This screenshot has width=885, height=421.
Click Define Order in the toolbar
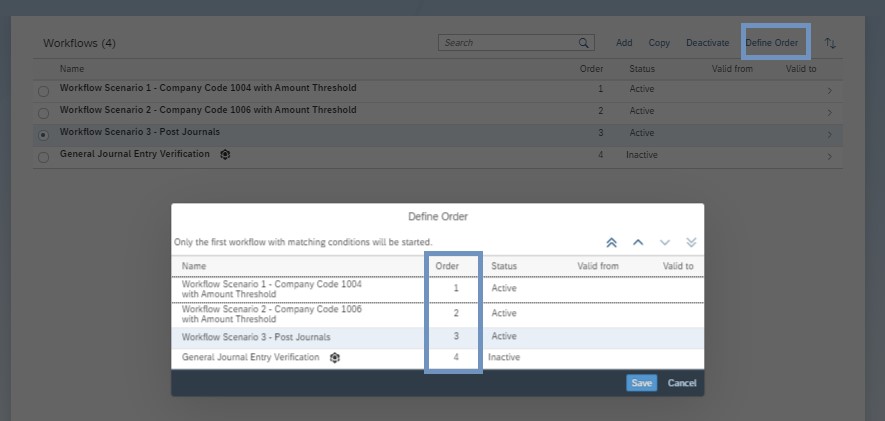(772, 43)
